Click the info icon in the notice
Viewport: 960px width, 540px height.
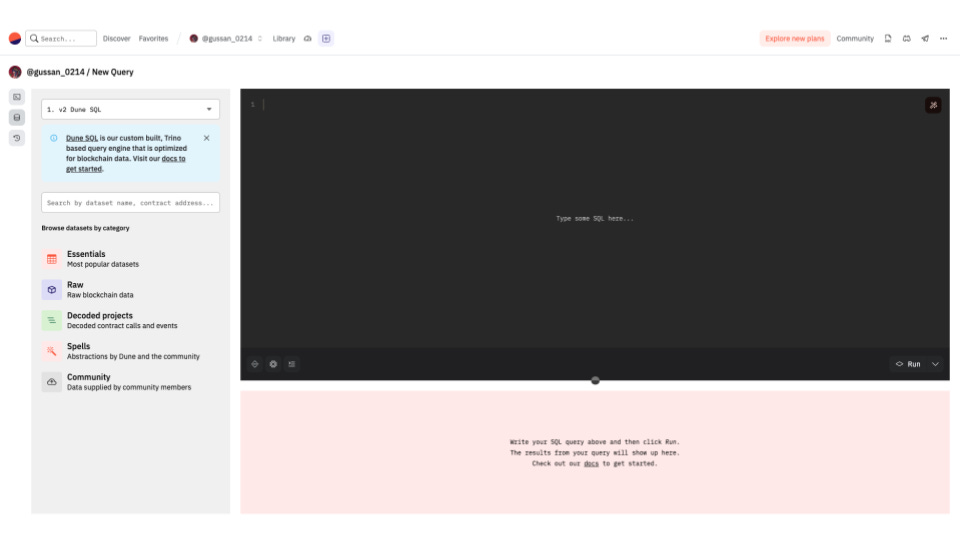tap(54, 138)
